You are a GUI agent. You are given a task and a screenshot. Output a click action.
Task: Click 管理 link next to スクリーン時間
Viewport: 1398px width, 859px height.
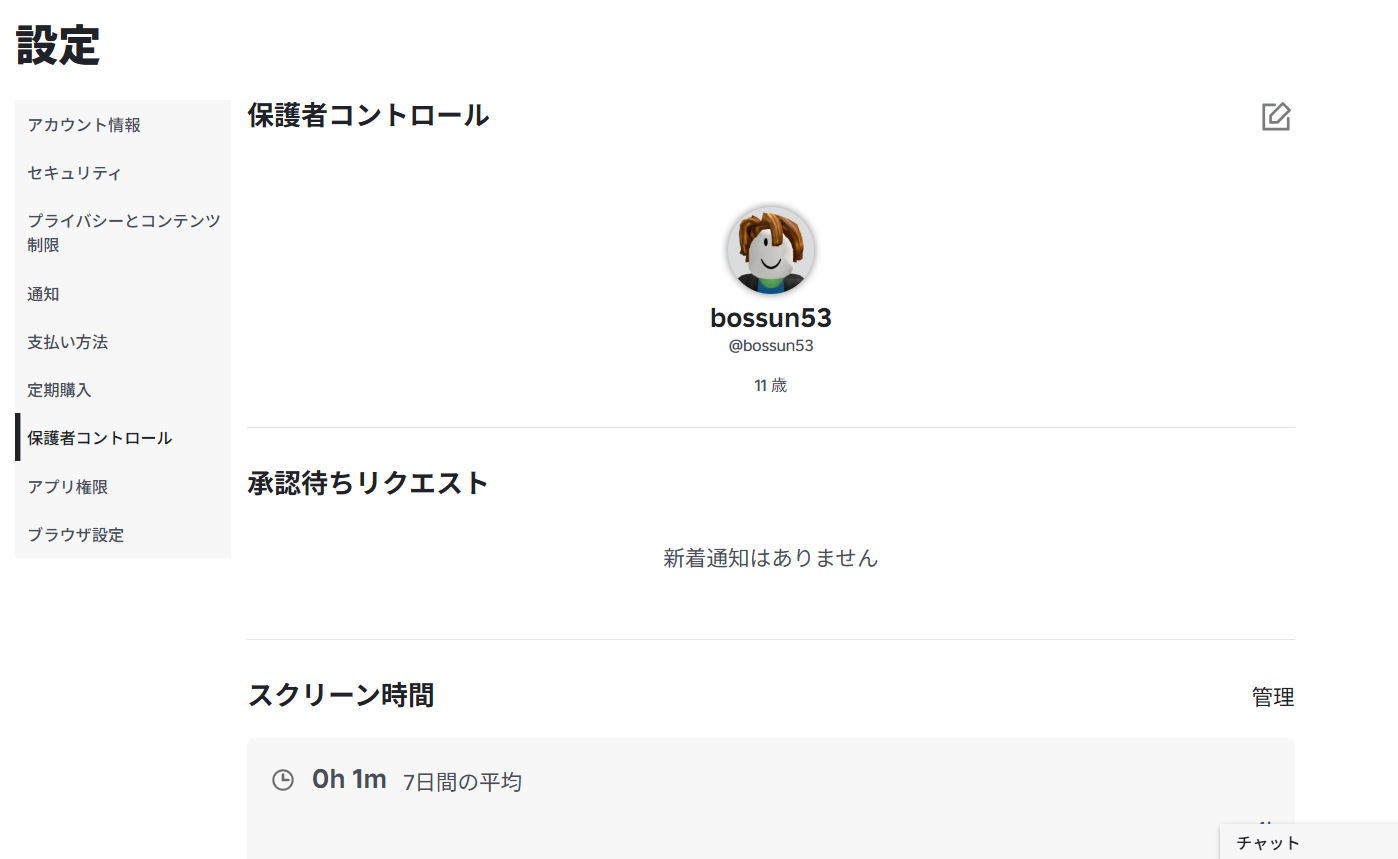click(1273, 697)
